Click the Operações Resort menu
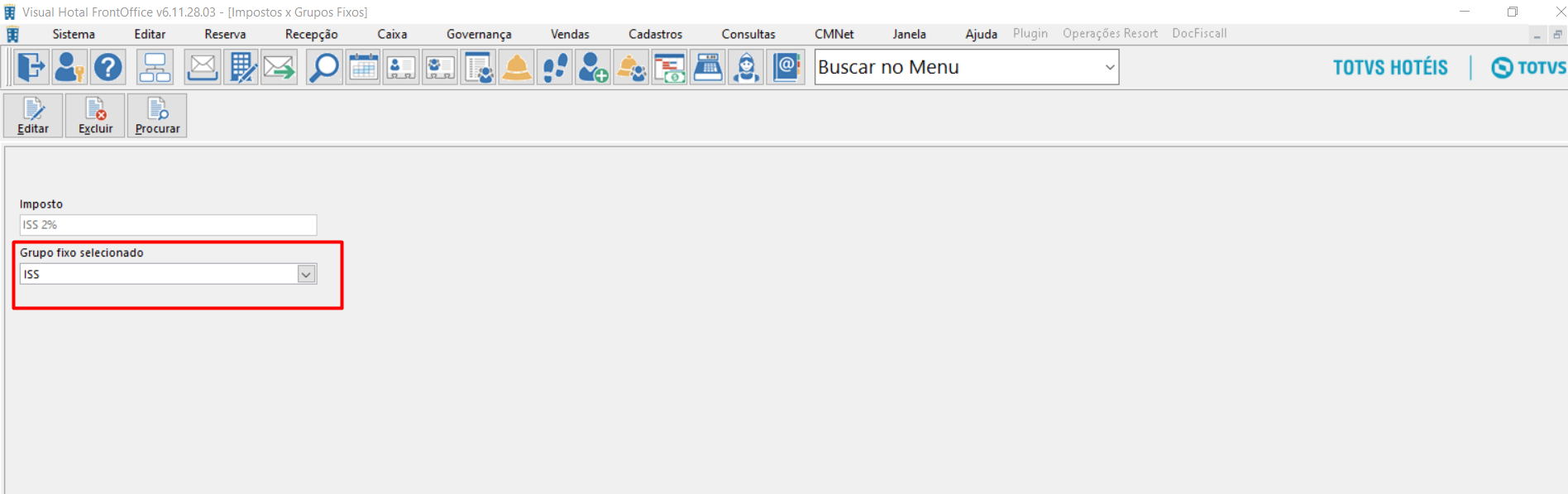The height and width of the screenshot is (494, 1568). coord(1110,33)
